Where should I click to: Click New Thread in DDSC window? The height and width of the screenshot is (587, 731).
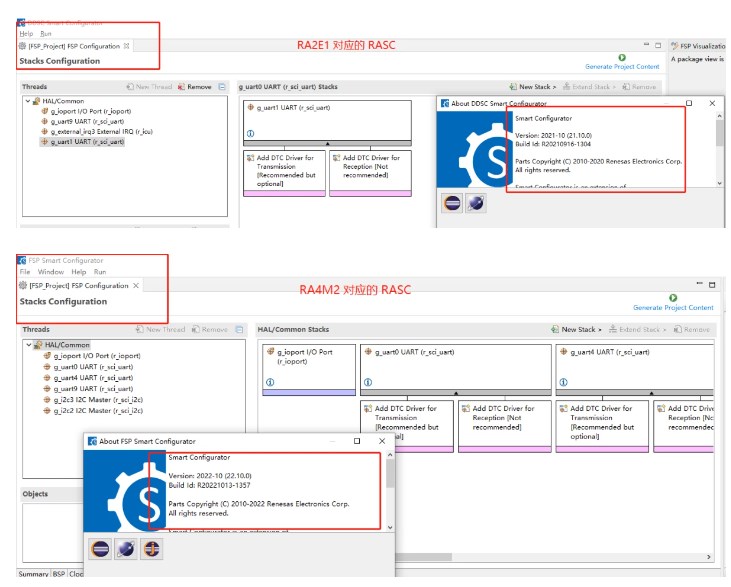[x=149, y=87]
